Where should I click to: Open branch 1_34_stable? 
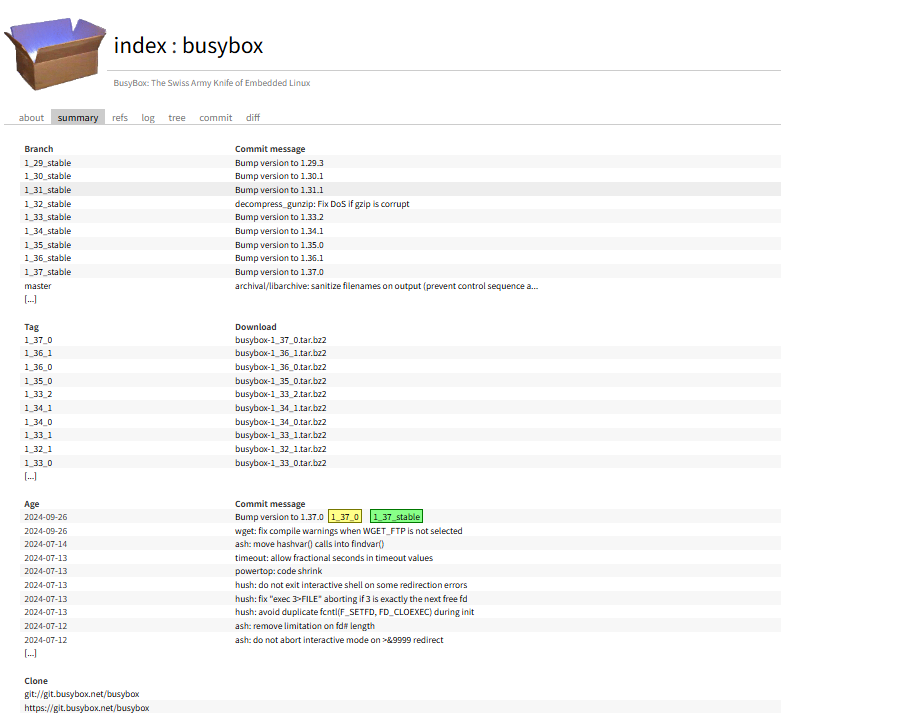tap(48, 230)
